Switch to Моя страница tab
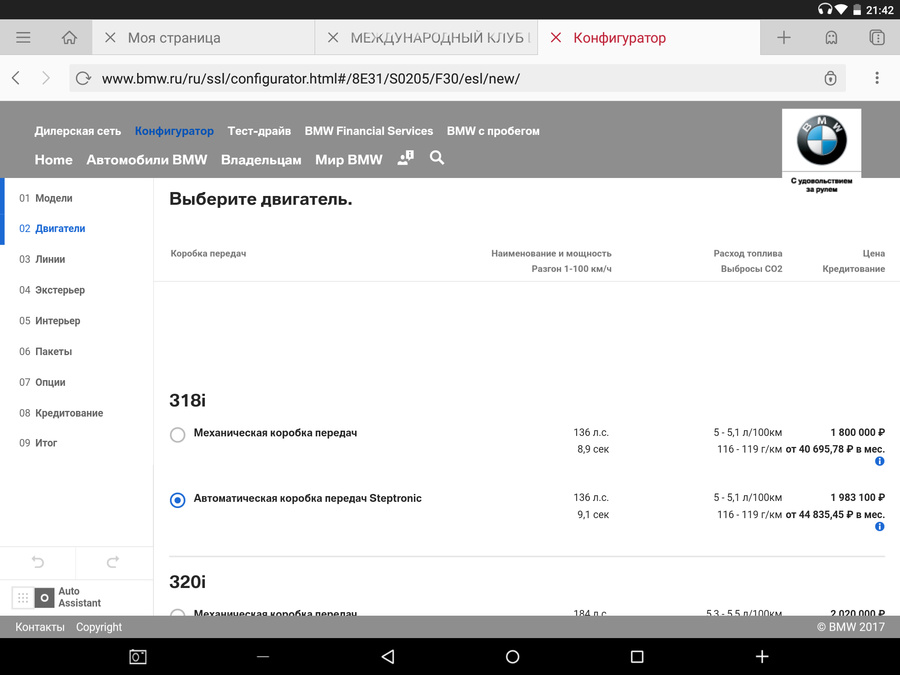The width and height of the screenshot is (900, 675). coord(203,38)
